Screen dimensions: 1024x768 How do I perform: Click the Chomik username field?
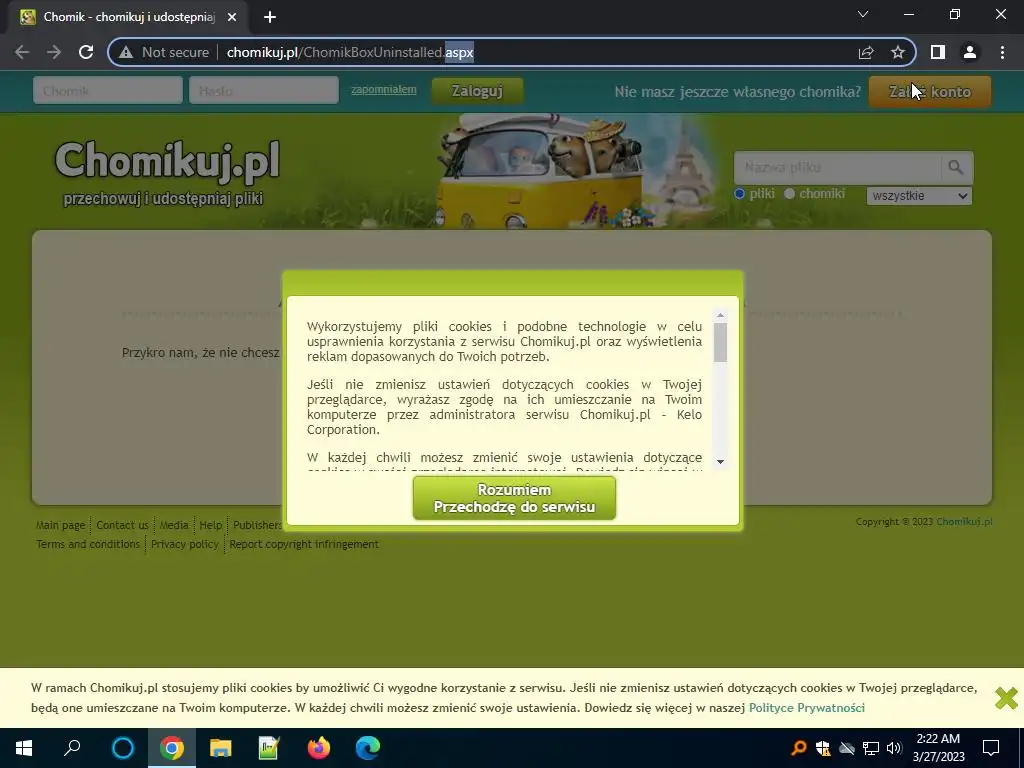108,91
